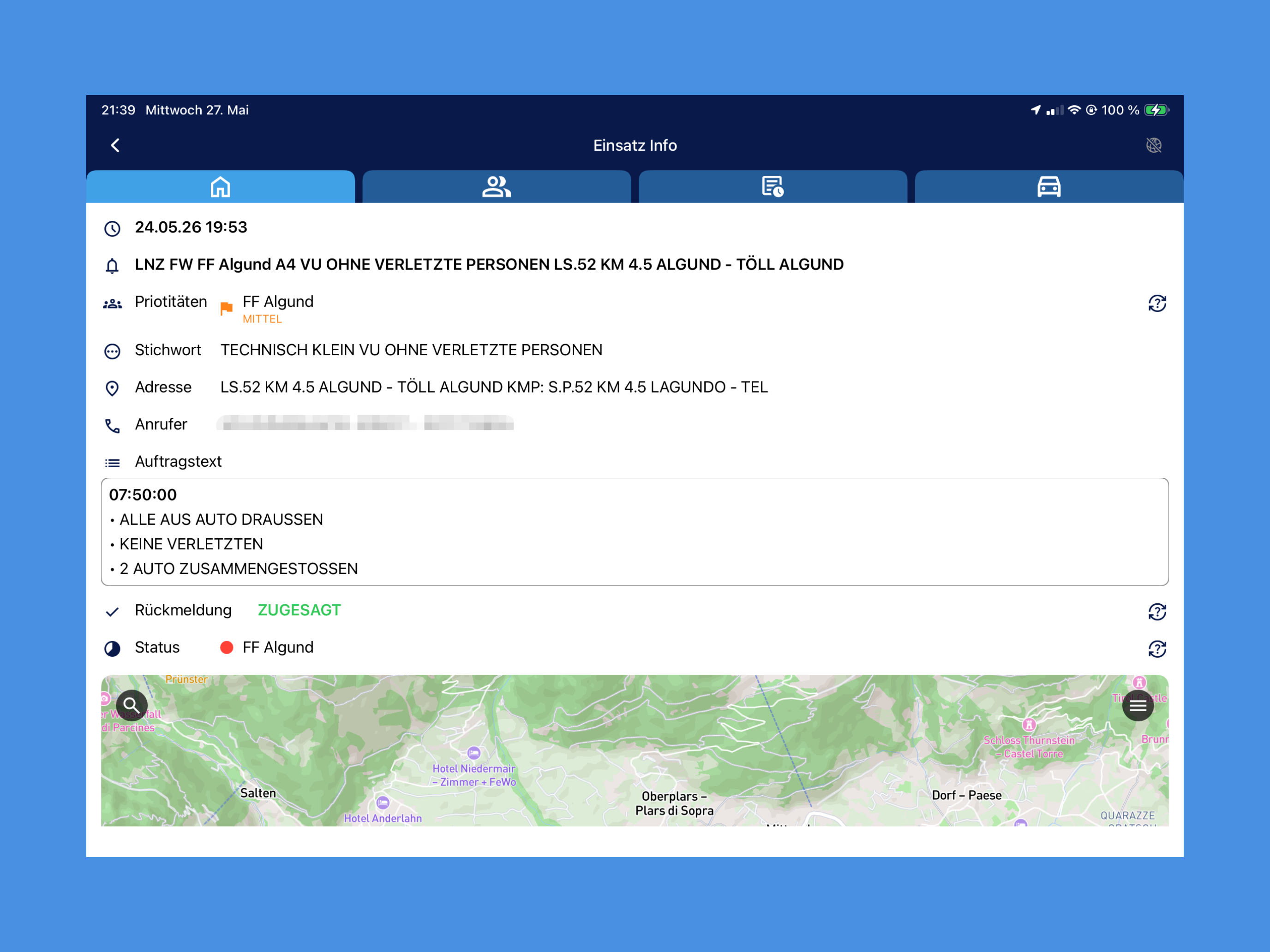Search the map with the magnifier
The height and width of the screenshot is (952, 1270).
[x=132, y=705]
